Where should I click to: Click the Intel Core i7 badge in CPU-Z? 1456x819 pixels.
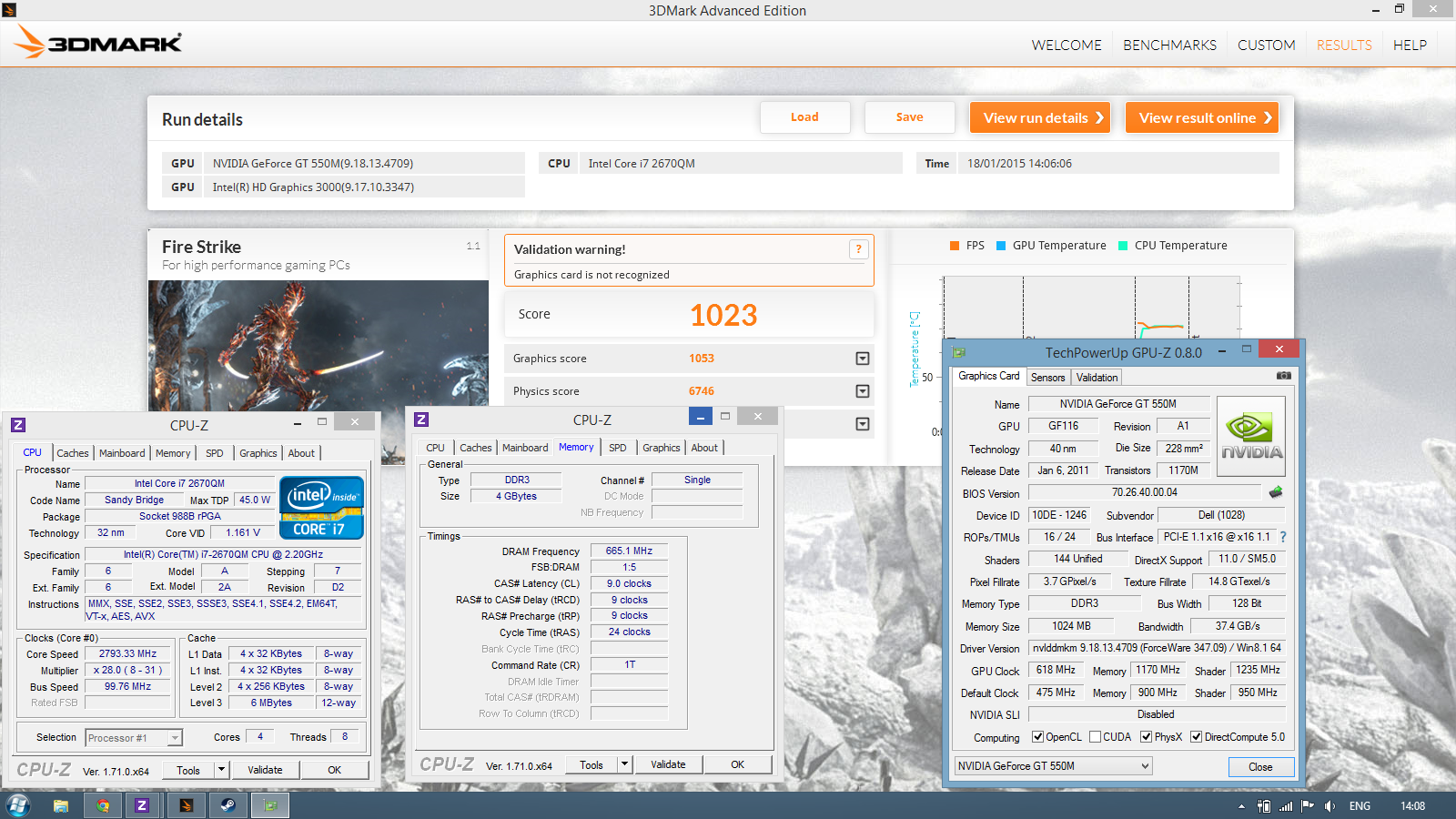coord(322,508)
